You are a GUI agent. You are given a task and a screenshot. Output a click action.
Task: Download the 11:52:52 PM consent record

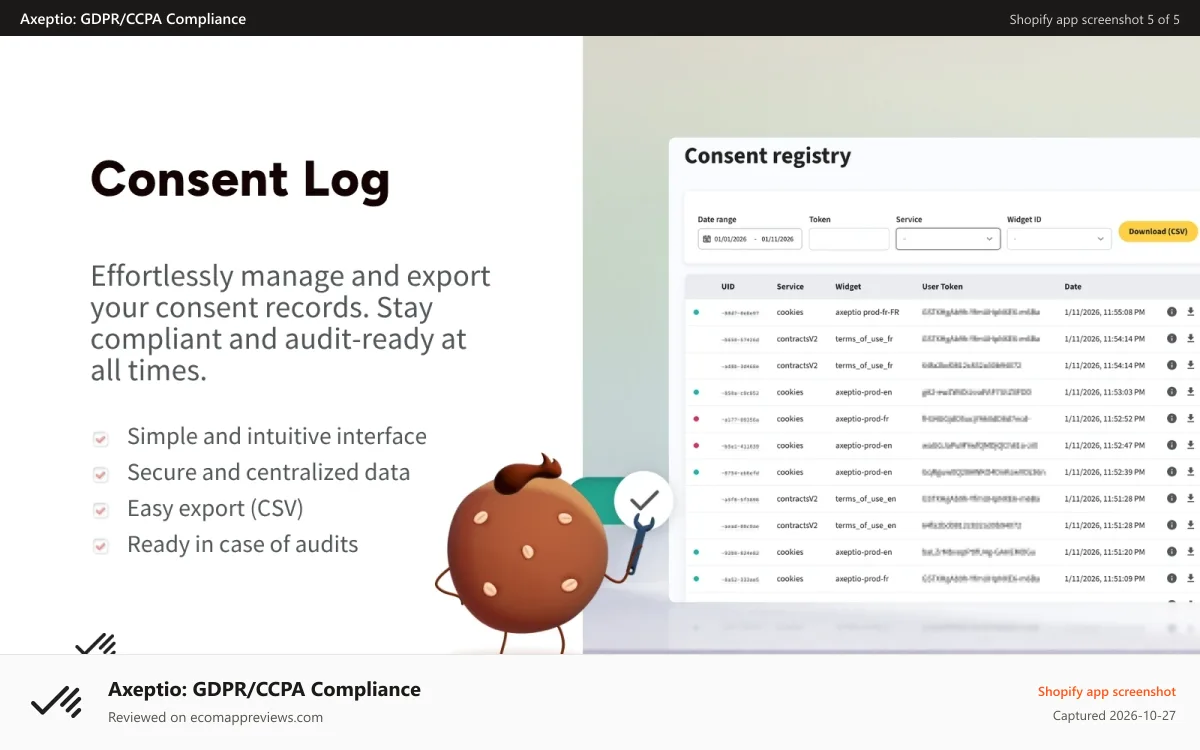click(1190, 419)
